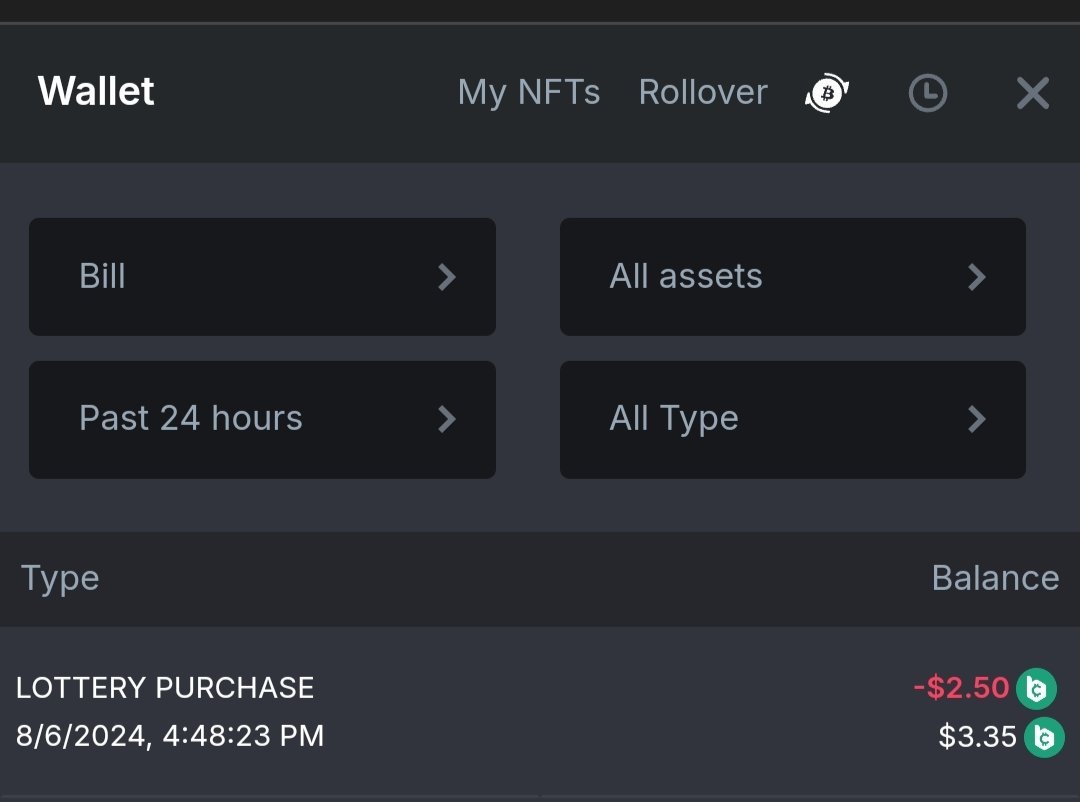Screen dimensions: 1080x802
Task: Close the Wallet panel with X
Action: (1032, 93)
